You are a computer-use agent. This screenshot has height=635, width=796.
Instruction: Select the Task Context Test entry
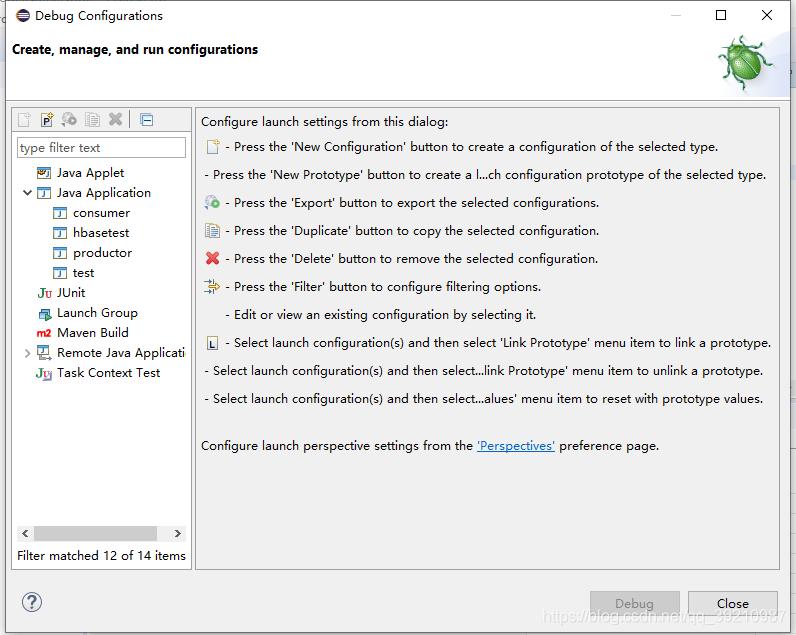(108, 373)
